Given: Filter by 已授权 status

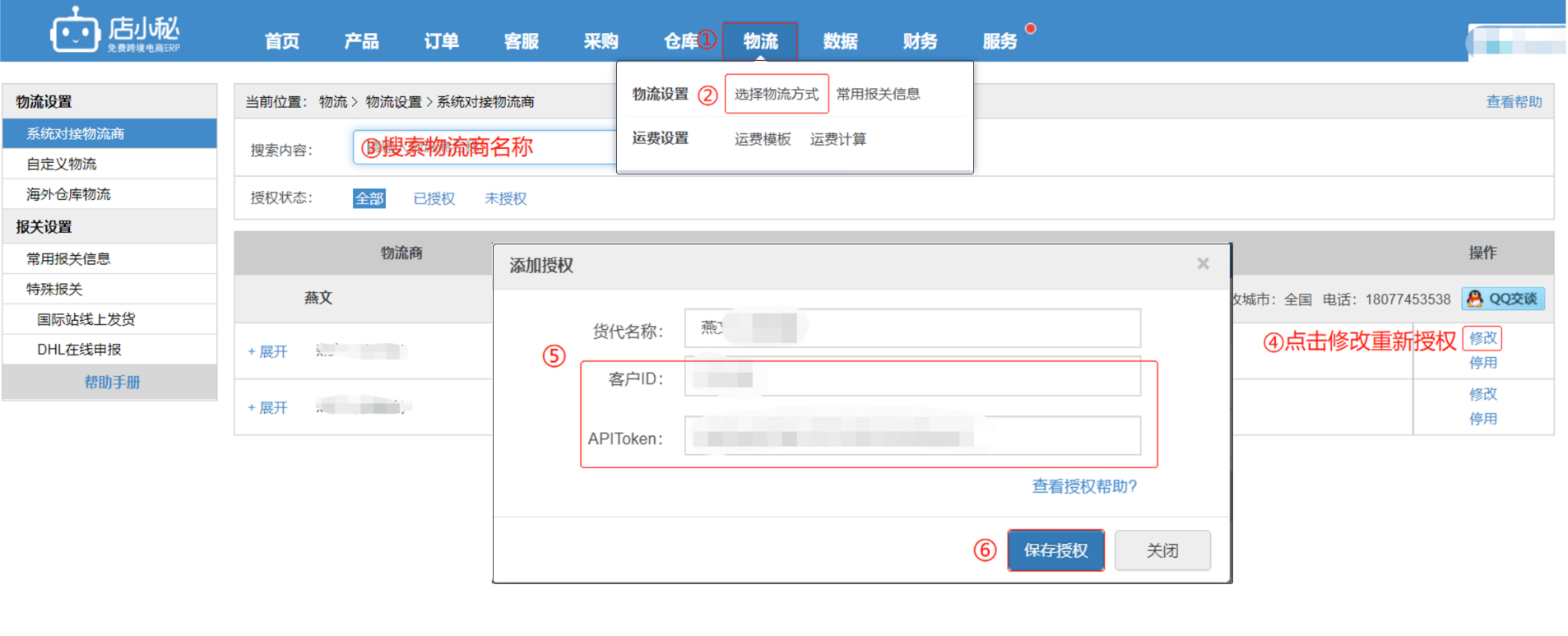Looking at the screenshot, I should [x=434, y=198].
